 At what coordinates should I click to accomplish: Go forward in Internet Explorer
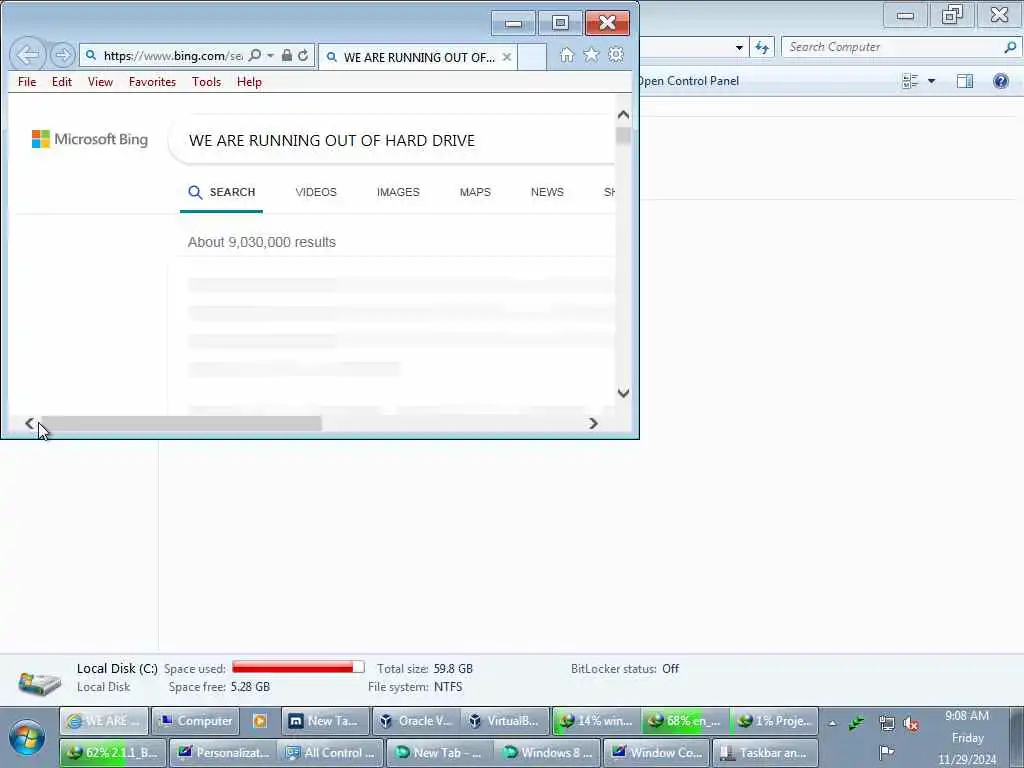coord(62,56)
